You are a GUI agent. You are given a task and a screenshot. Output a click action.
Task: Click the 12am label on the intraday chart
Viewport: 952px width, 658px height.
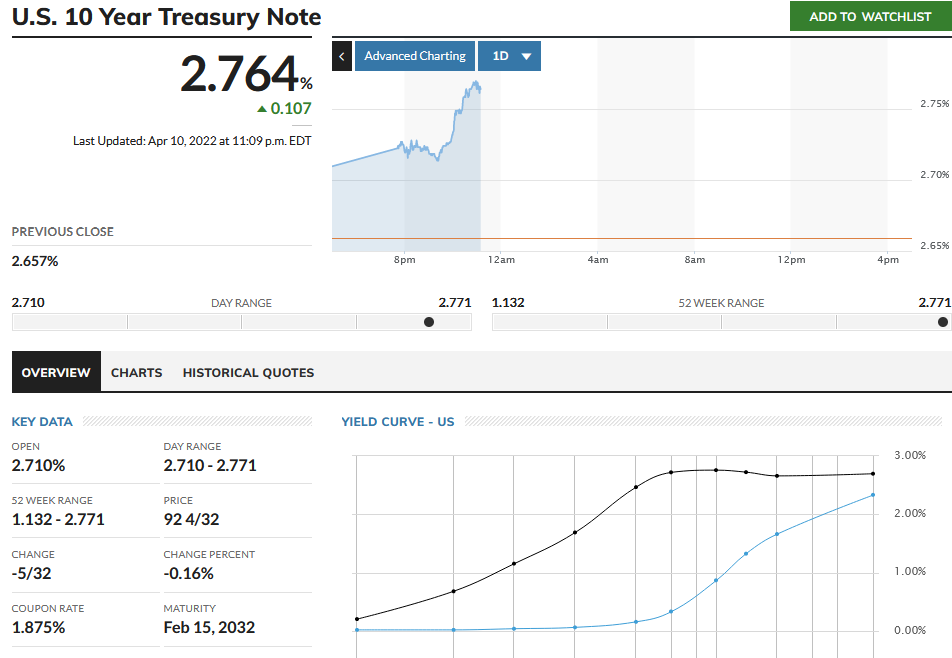[x=502, y=260]
